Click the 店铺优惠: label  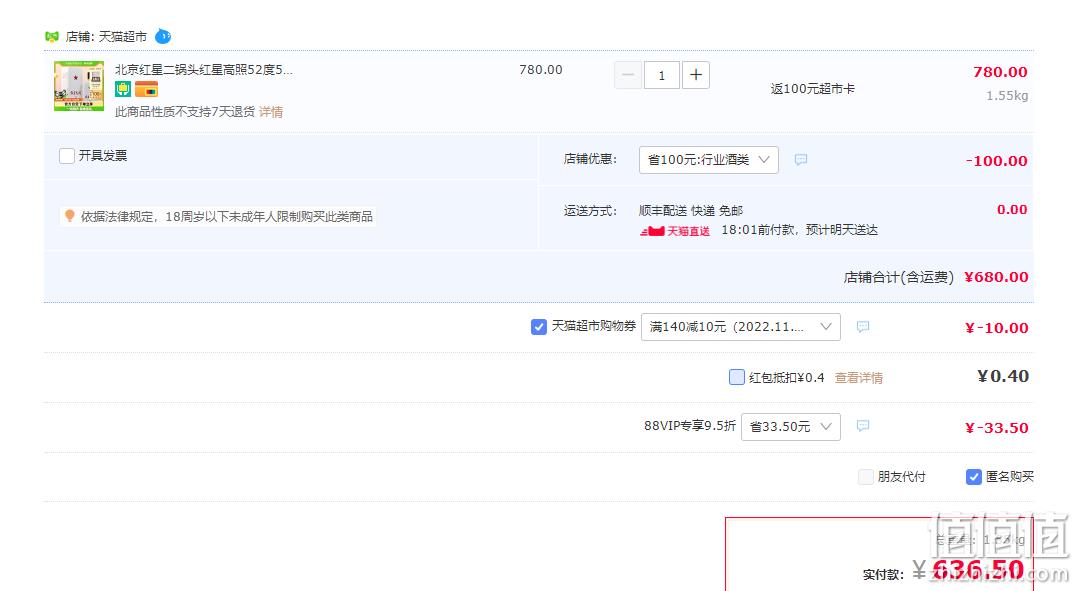591,159
